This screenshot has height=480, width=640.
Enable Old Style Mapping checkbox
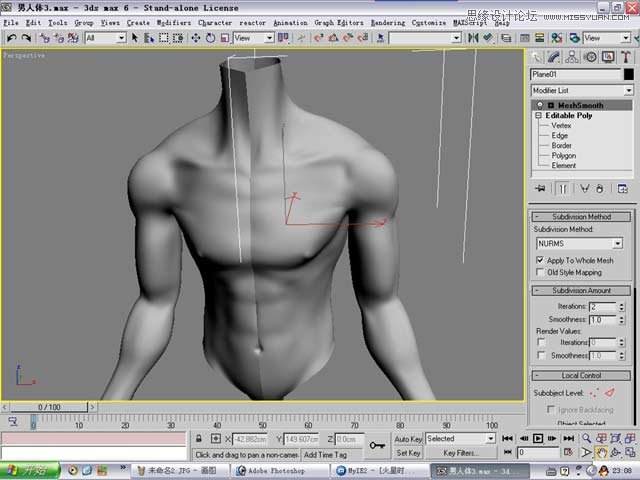(541, 272)
